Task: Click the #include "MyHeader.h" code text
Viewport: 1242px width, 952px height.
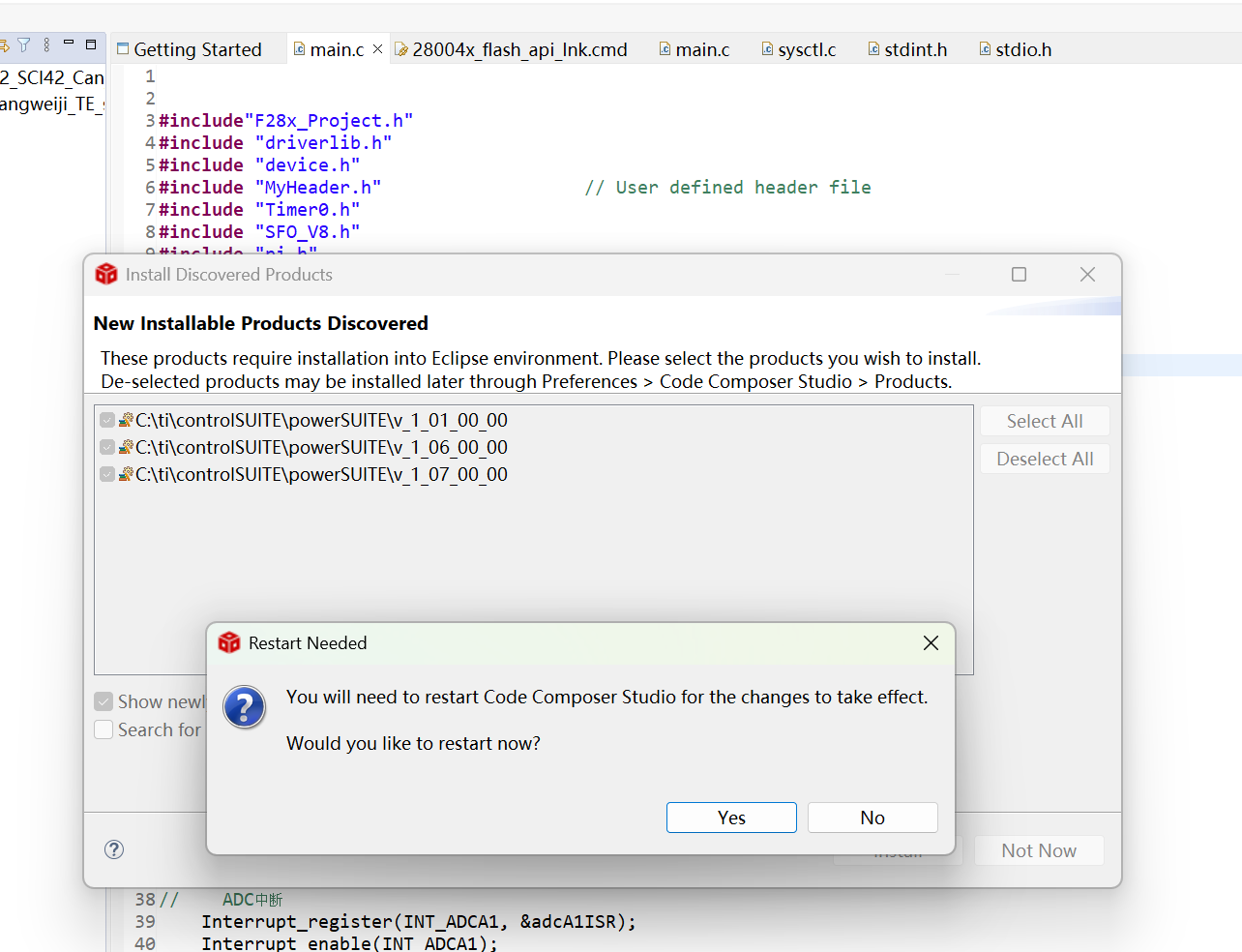Action: pos(270,188)
